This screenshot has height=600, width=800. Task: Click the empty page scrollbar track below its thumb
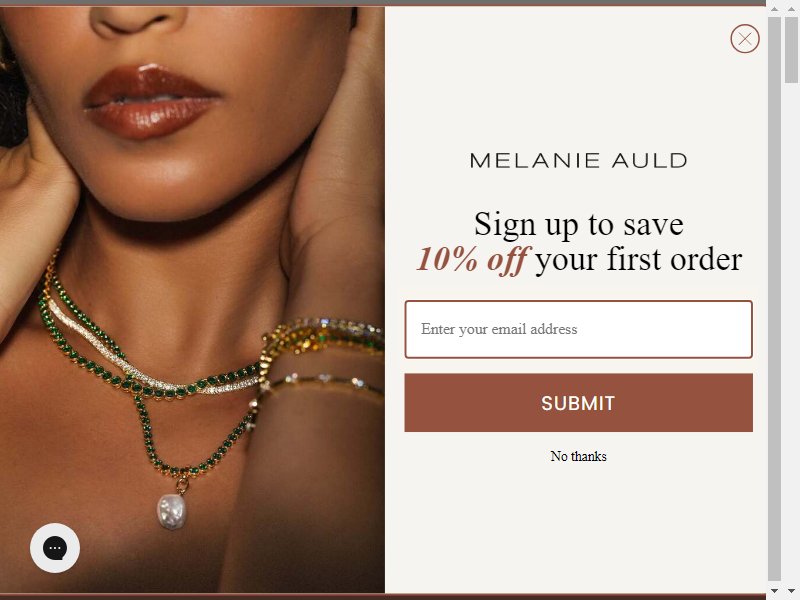point(791,332)
